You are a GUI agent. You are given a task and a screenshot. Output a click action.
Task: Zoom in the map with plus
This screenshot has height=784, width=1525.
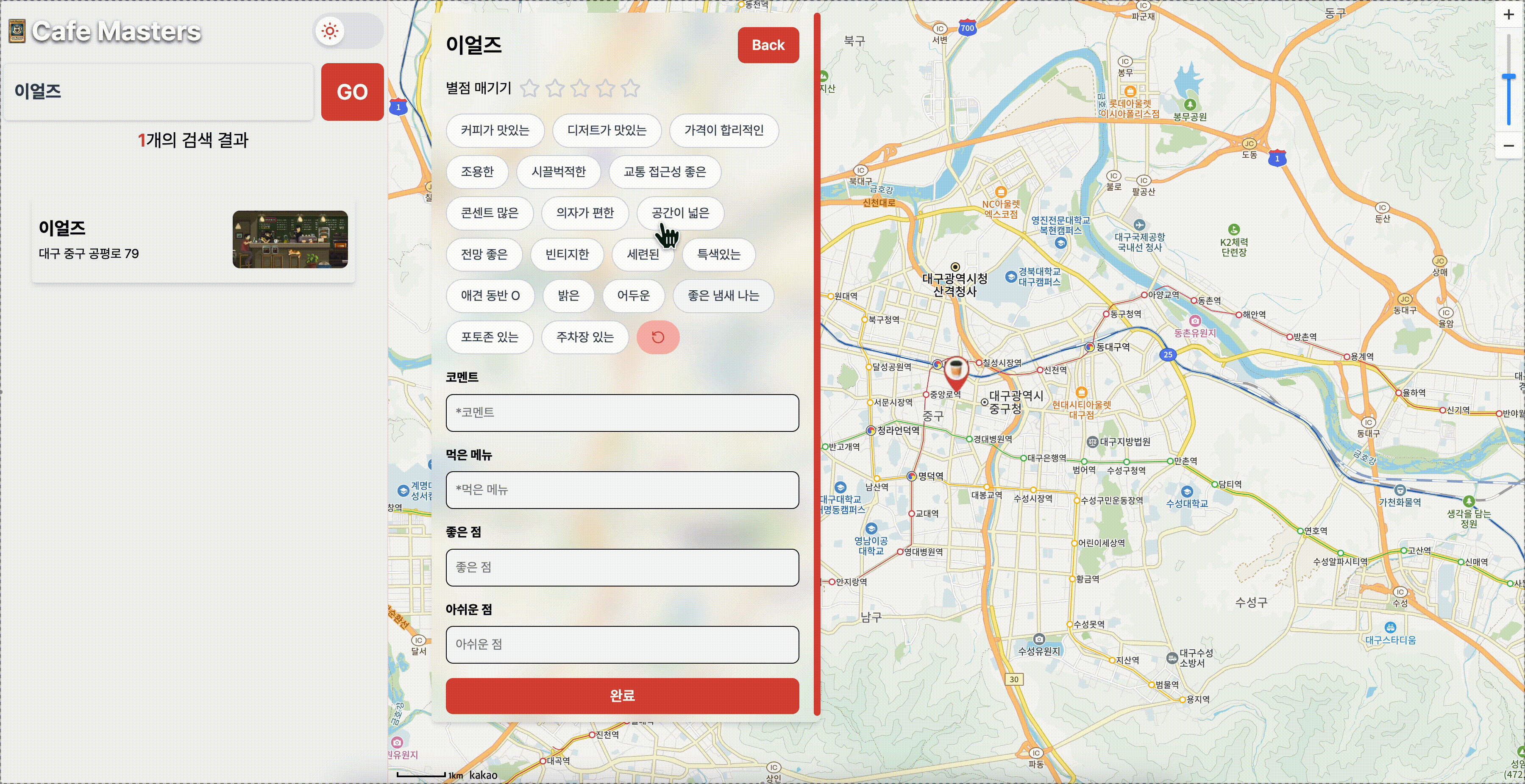pos(1508,15)
